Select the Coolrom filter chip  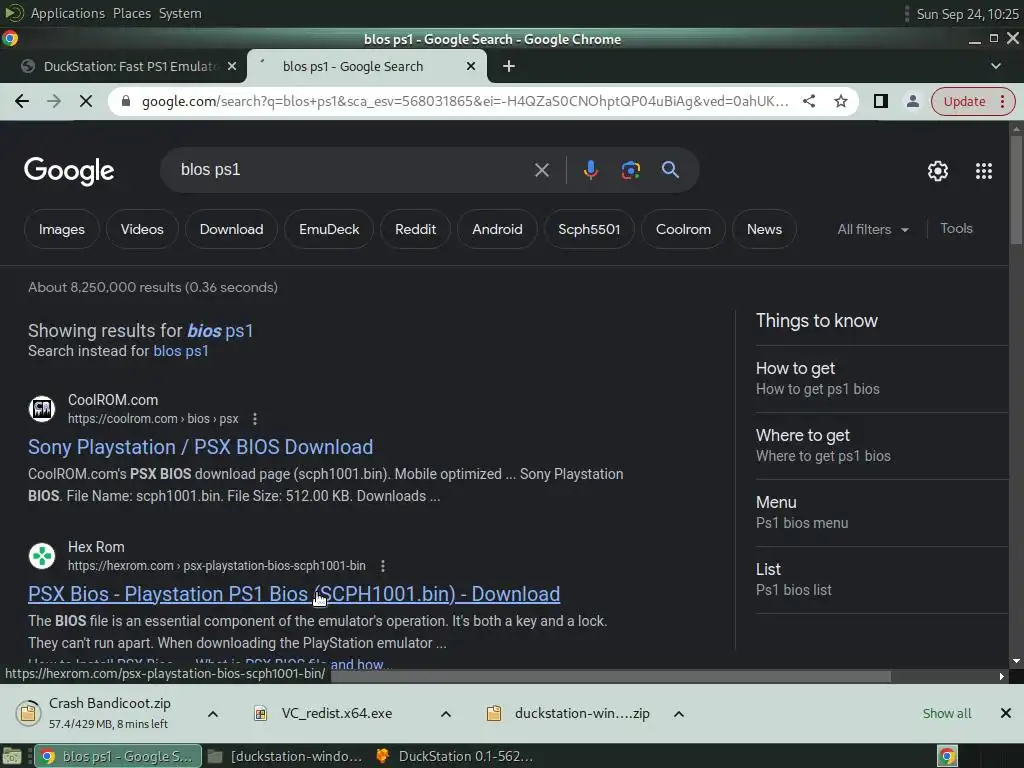[683, 229]
